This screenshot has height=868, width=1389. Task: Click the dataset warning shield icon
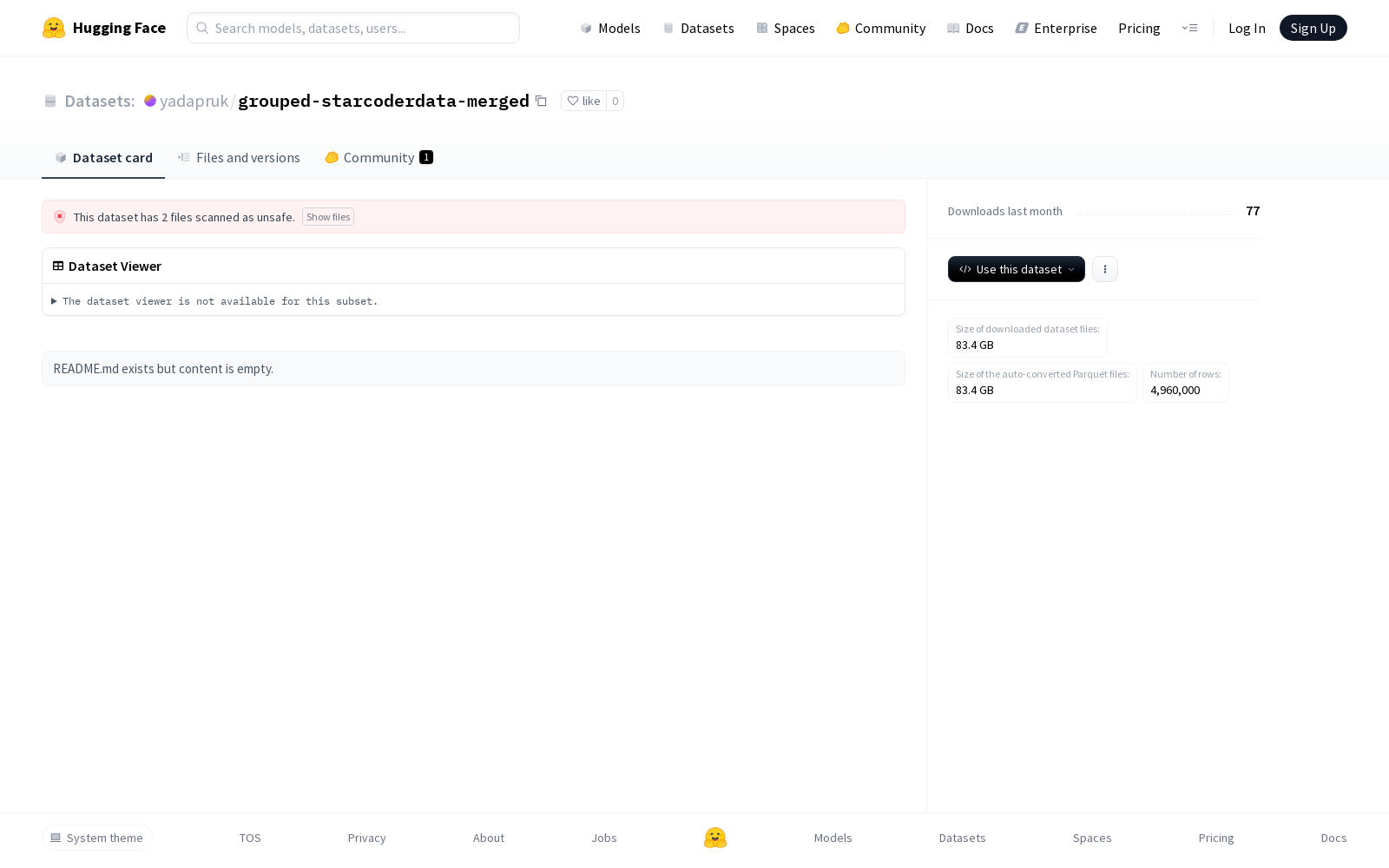pyautogui.click(x=60, y=217)
